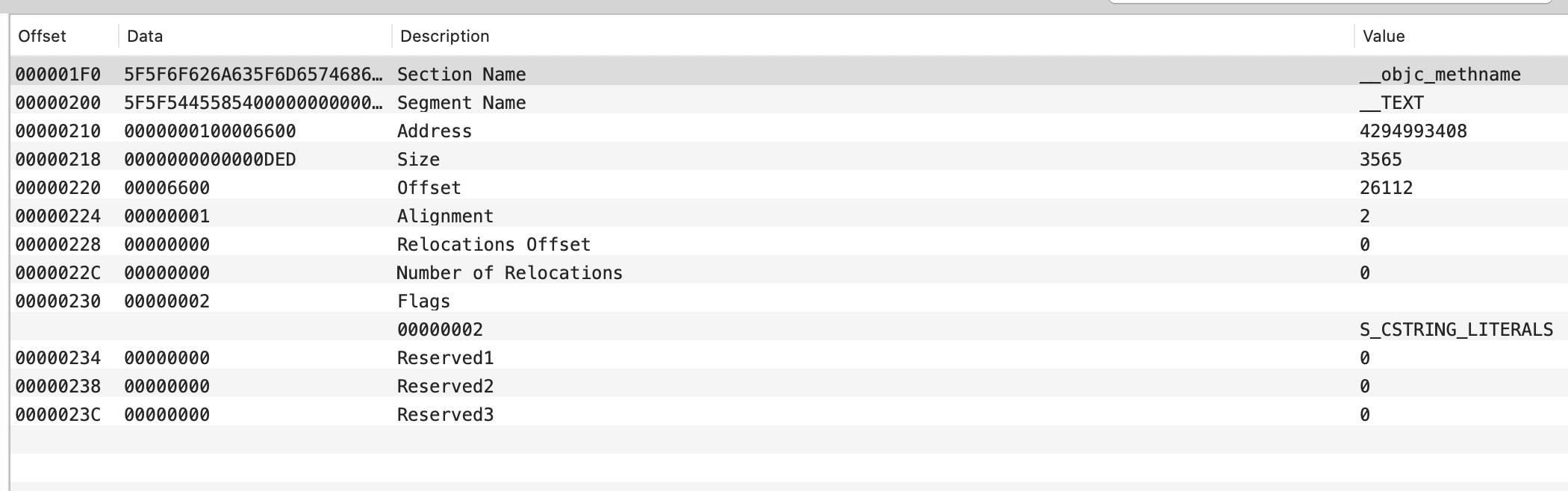
Task: Select the Number of Relocations row
Action: point(789,272)
